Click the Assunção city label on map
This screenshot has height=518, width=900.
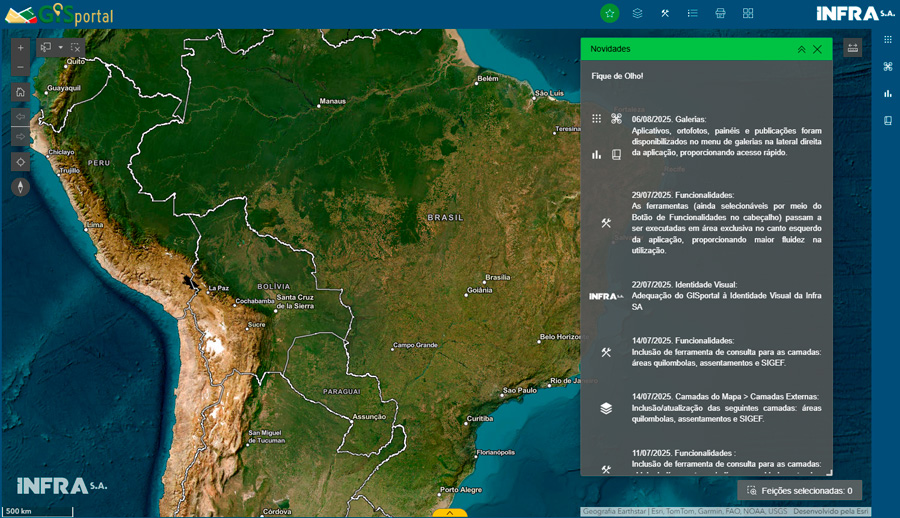coord(369,417)
